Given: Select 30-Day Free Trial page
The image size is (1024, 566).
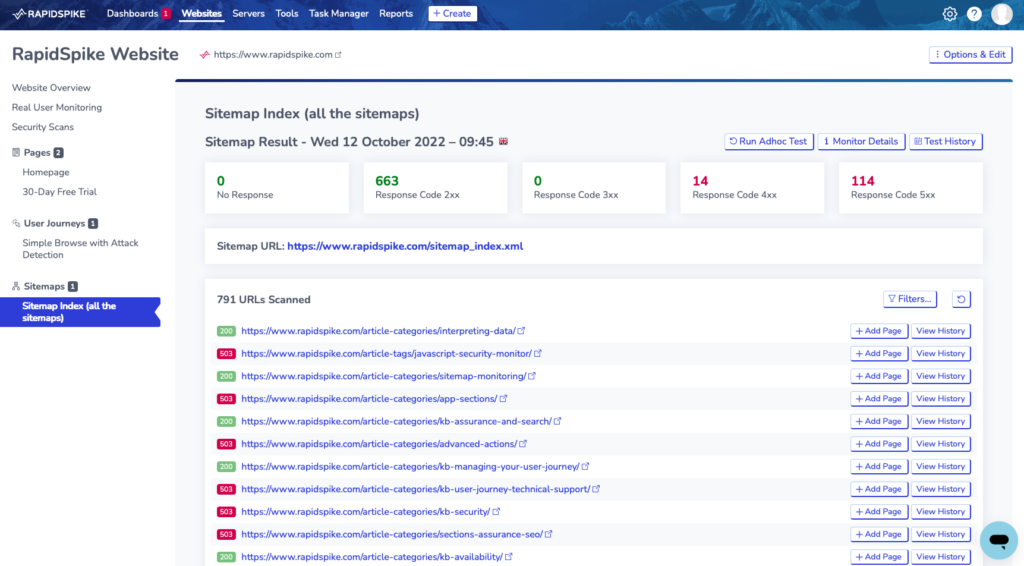Looking at the screenshot, I should coord(59,192).
